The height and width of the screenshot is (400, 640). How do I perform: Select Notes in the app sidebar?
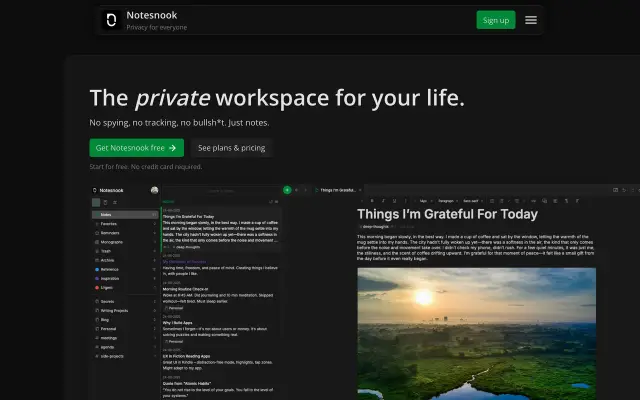125,215
